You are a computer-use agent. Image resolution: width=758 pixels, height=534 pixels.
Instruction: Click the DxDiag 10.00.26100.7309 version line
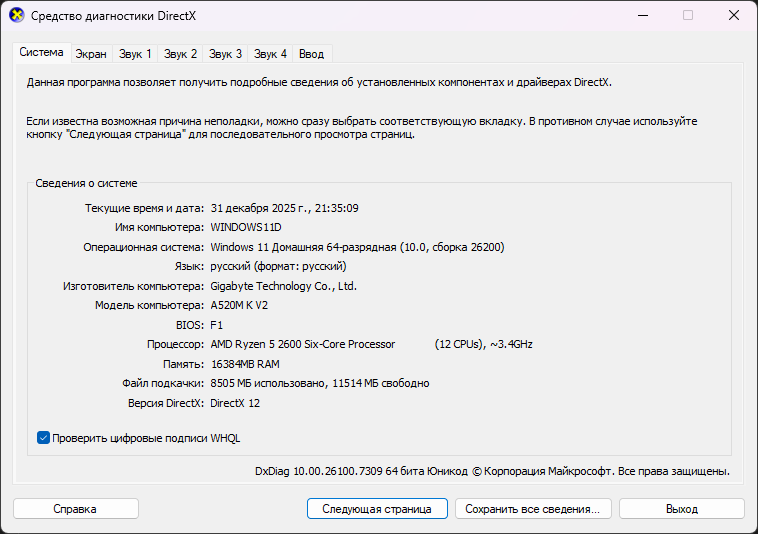[x=492, y=471]
